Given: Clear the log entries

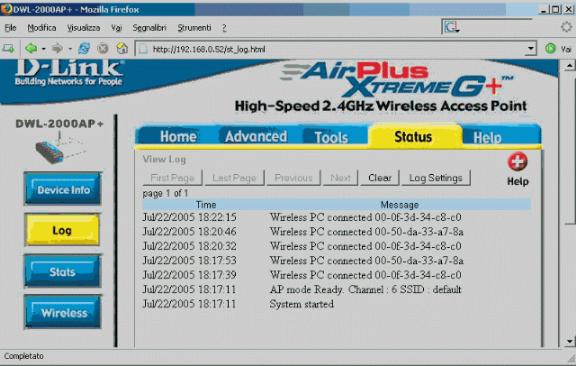Looking at the screenshot, I should (379, 178).
